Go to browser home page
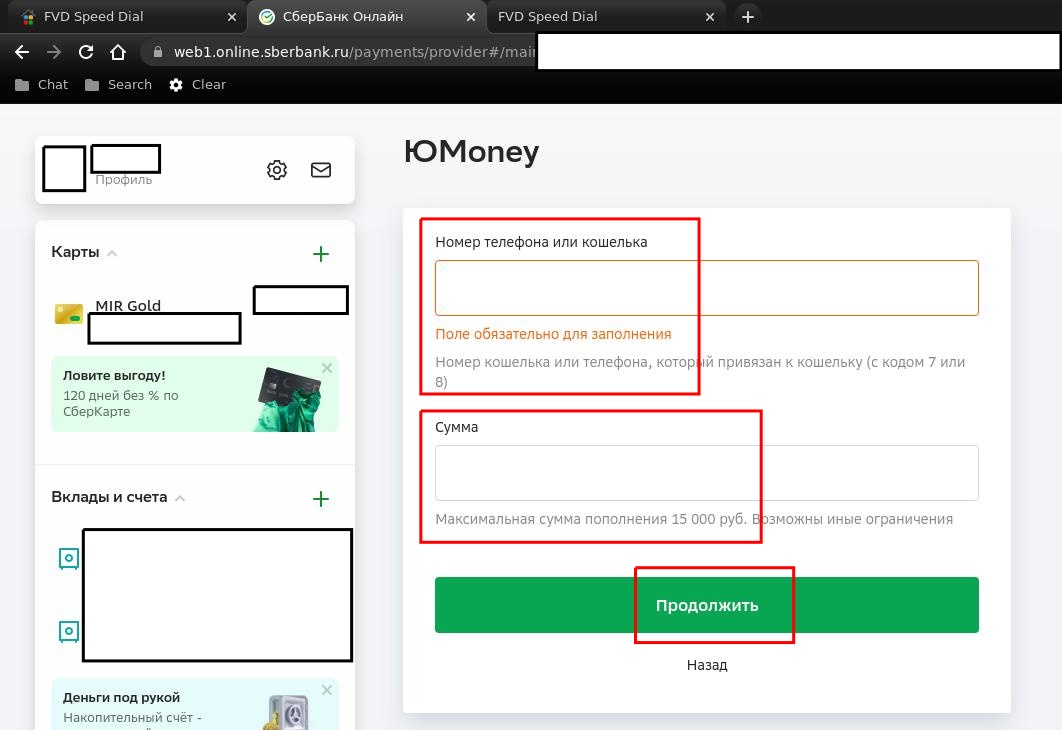The width and height of the screenshot is (1062, 730). point(118,52)
